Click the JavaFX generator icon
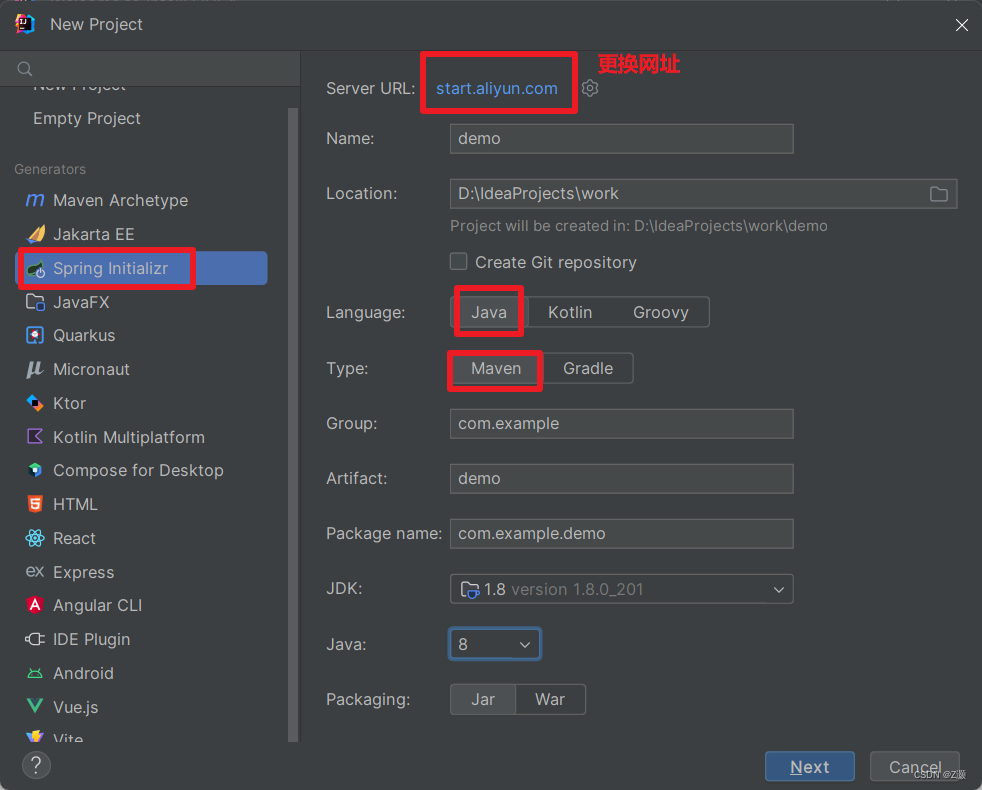 35,303
